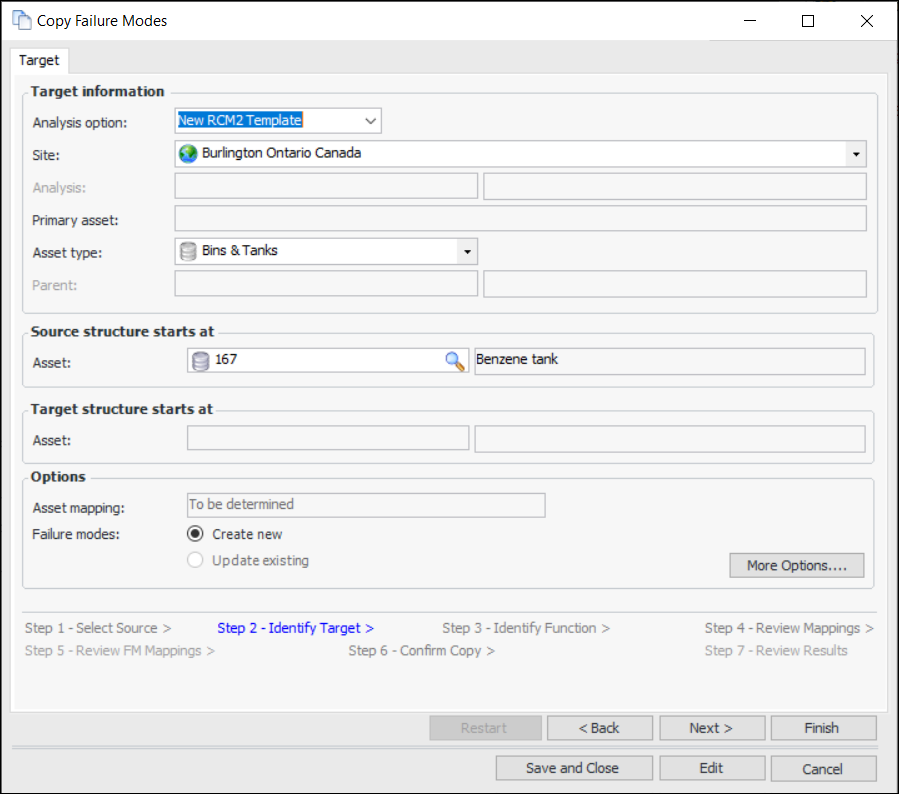This screenshot has width=899, height=794.
Task: Select the Update existing radio option
Action: click(x=196, y=561)
